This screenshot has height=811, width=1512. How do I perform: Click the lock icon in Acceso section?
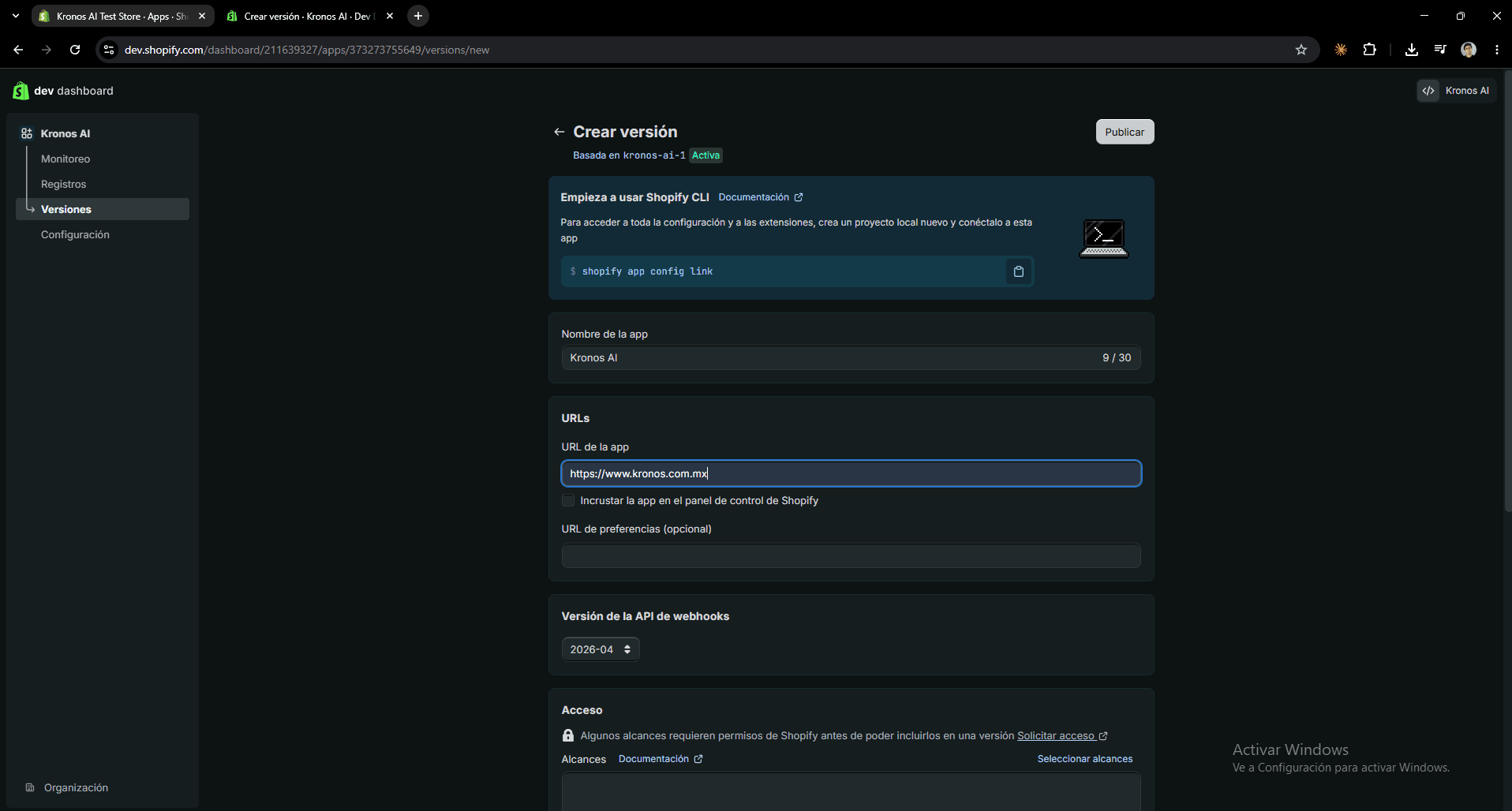tap(568, 735)
